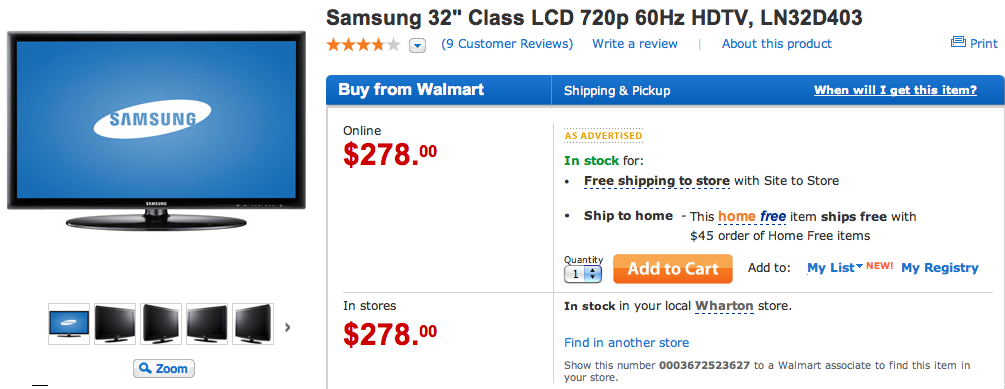Click Write a review

[635, 44]
